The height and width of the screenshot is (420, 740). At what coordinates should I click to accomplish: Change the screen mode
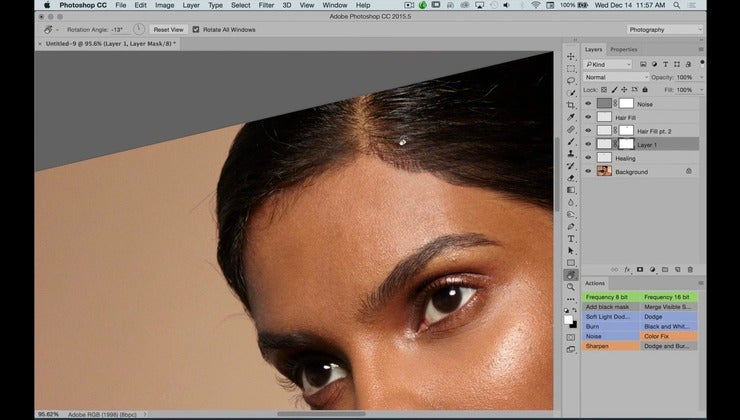click(x=571, y=350)
